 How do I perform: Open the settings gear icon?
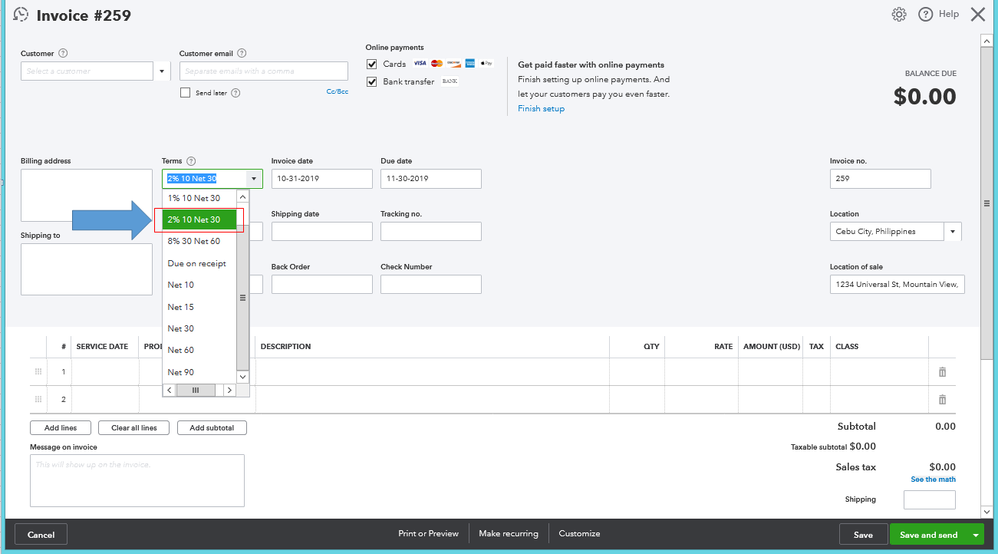(x=899, y=14)
